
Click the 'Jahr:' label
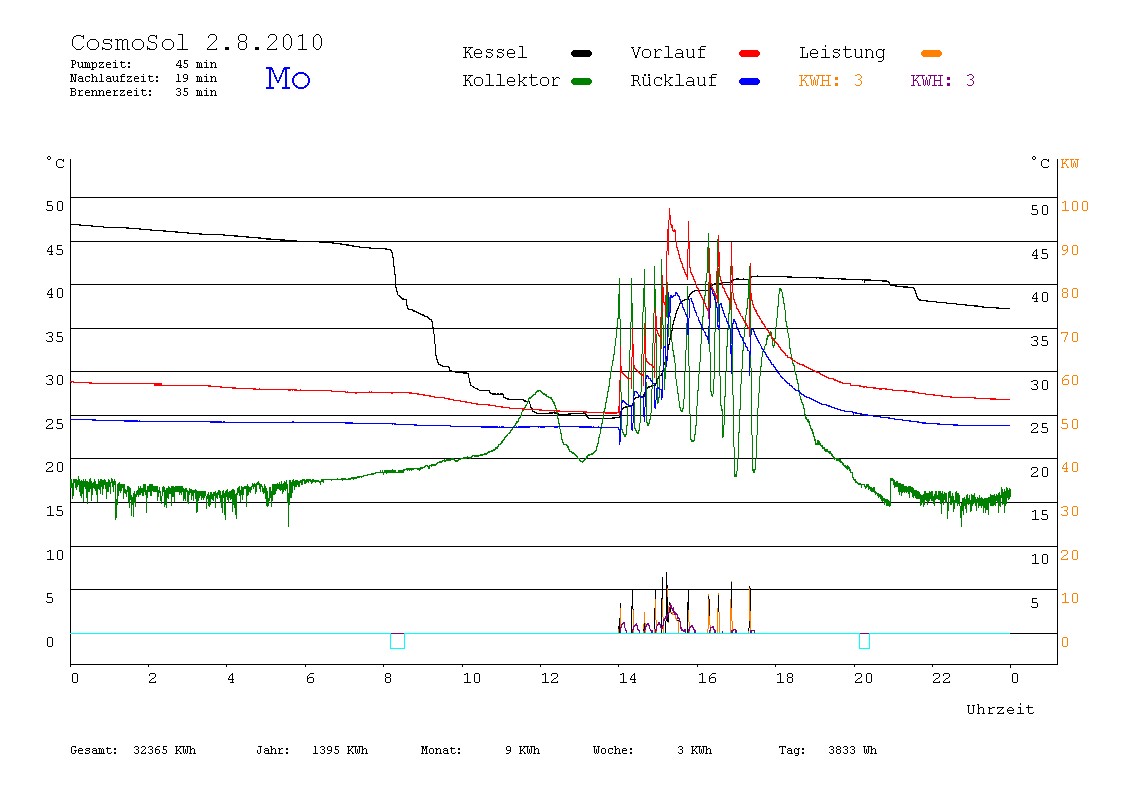[272, 750]
